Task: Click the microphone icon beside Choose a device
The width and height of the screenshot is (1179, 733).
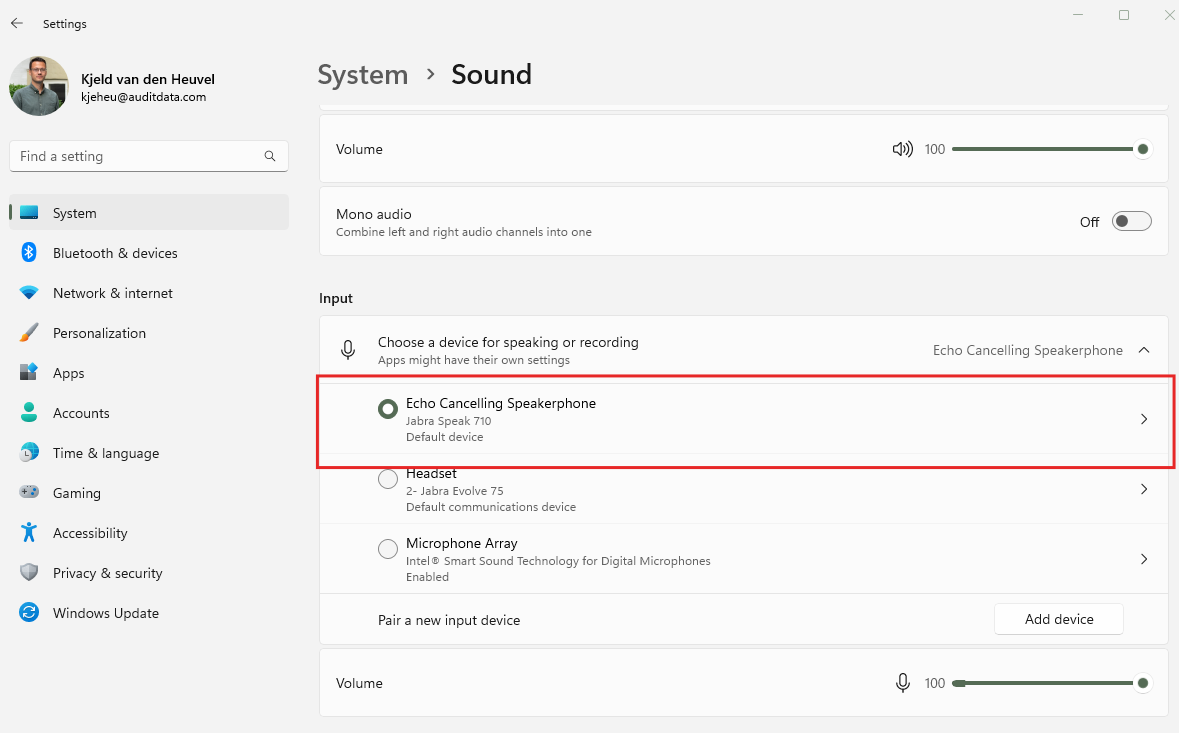Action: click(x=348, y=350)
